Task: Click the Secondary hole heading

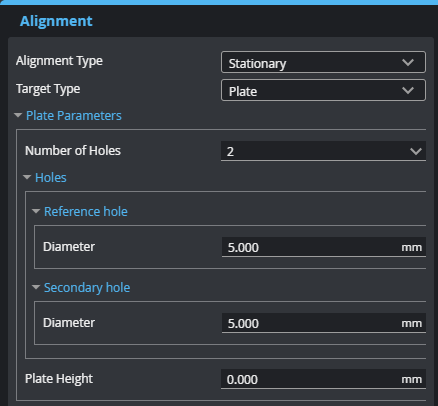Action: (x=87, y=288)
